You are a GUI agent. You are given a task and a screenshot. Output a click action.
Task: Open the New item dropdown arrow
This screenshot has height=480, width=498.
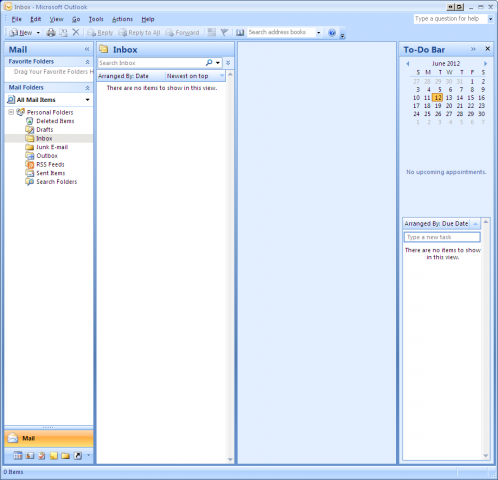click(38, 33)
